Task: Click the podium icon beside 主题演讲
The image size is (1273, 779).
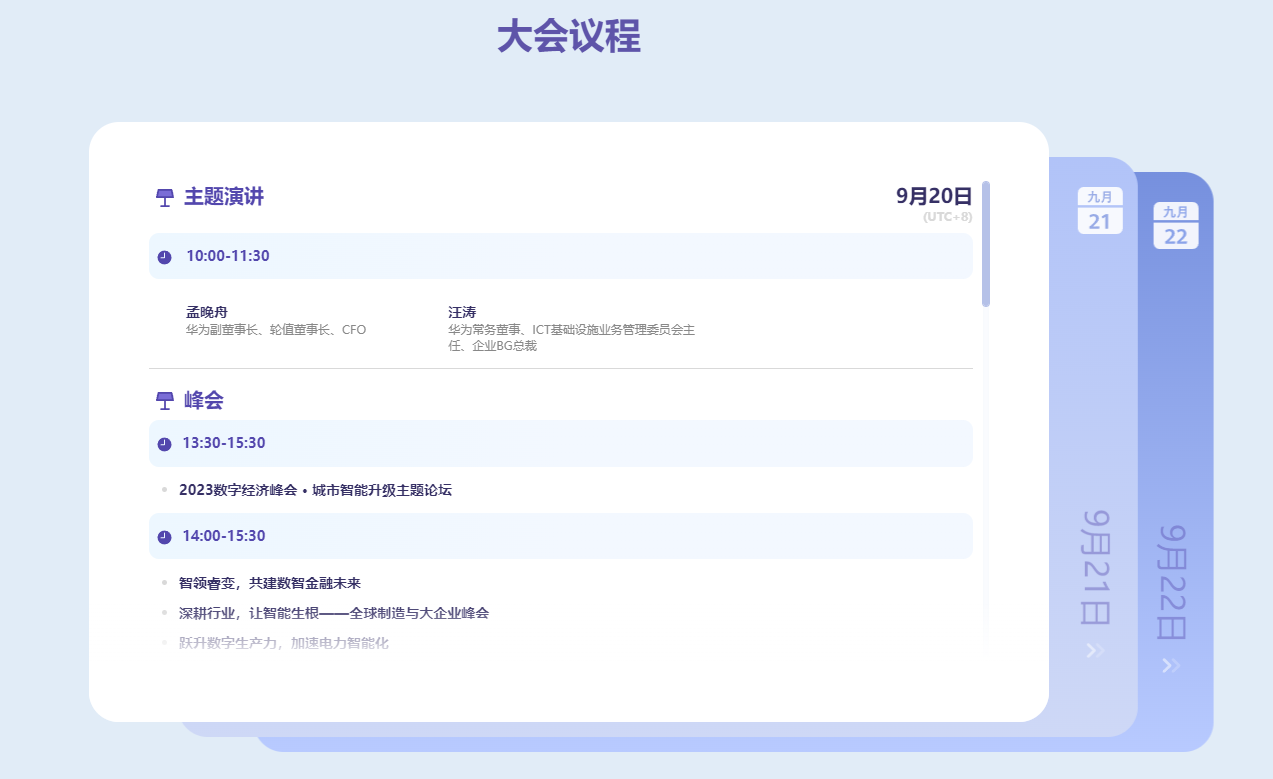Action: (x=165, y=198)
